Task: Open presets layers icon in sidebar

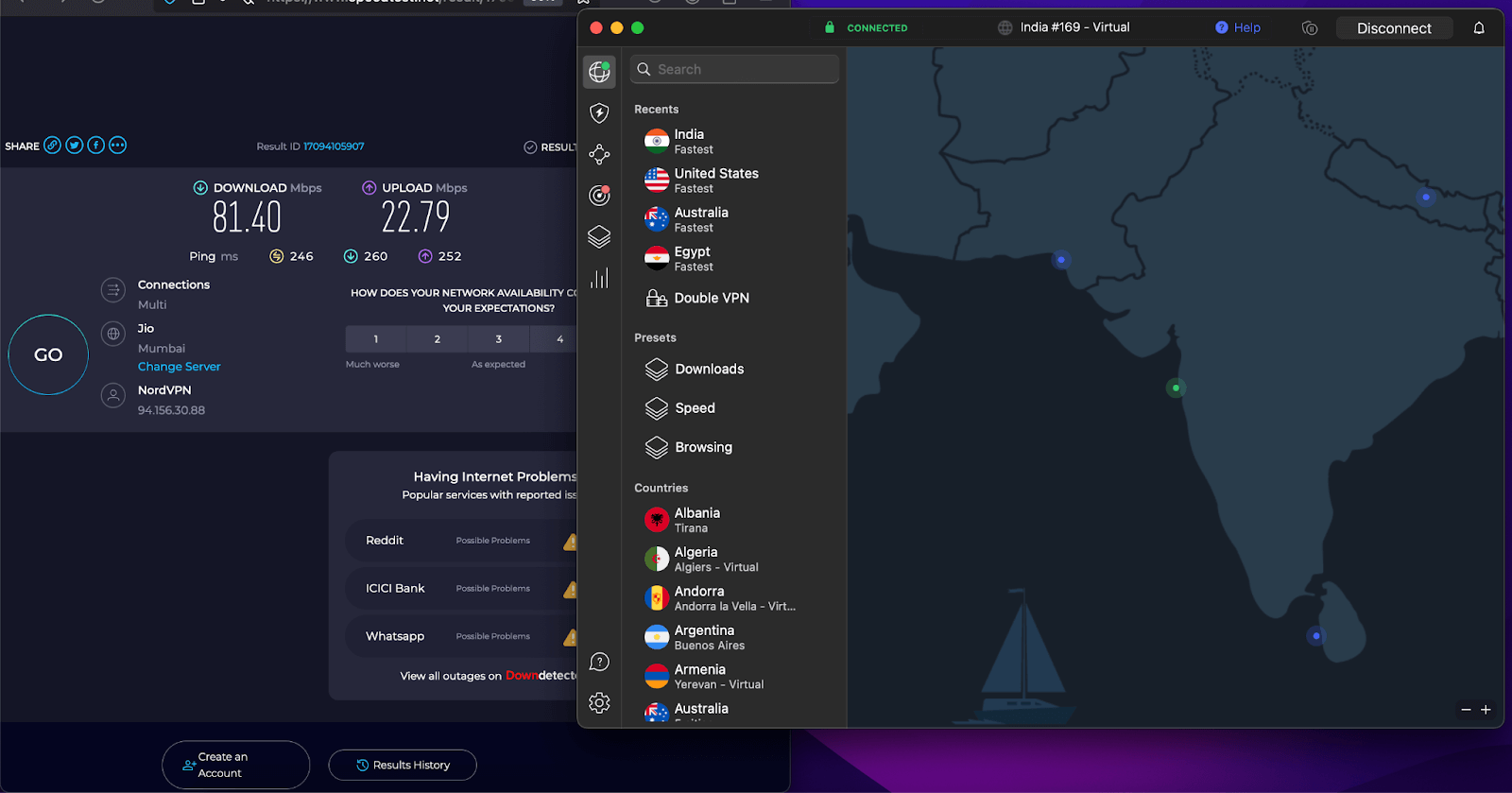Action: 599,236
